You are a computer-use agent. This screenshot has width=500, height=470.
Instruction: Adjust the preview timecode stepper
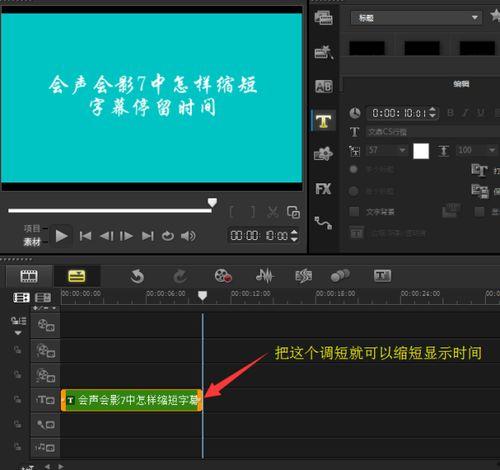tap(294, 236)
